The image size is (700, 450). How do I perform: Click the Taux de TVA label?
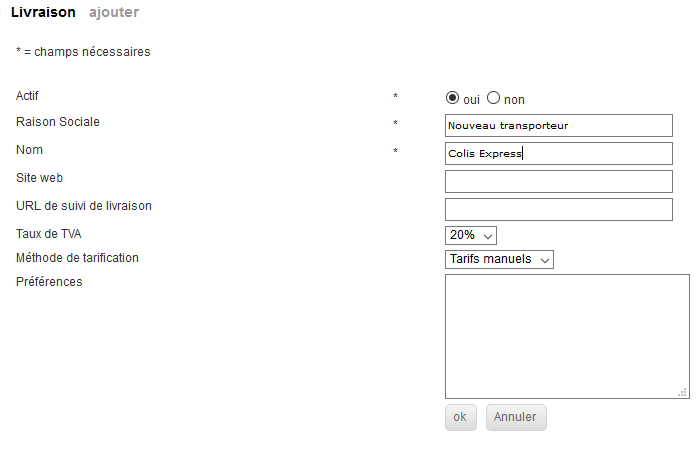coord(49,233)
